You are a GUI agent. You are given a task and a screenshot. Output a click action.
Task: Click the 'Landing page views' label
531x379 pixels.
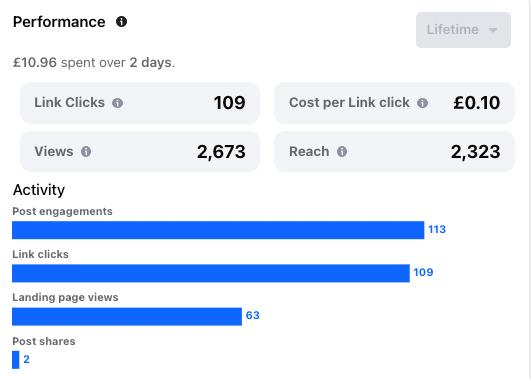[65, 297]
